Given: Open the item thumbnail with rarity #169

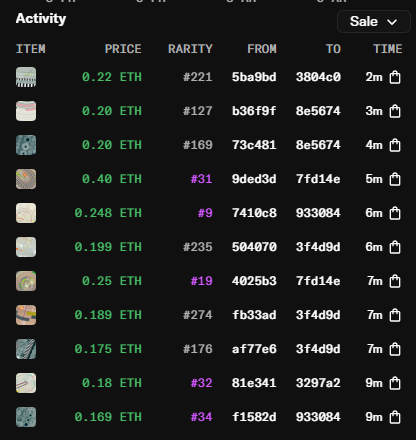Looking at the screenshot, I should tap(26, 145).
